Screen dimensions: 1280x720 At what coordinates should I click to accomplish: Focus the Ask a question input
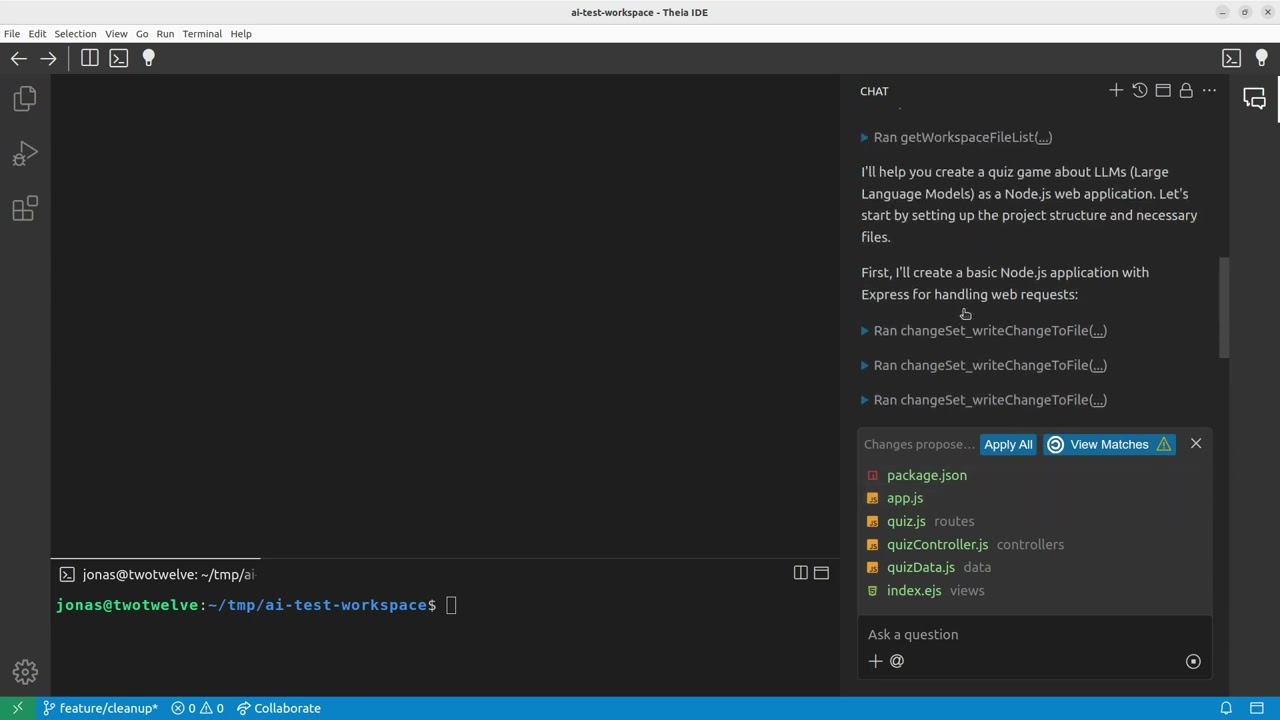pos(1034,634)
